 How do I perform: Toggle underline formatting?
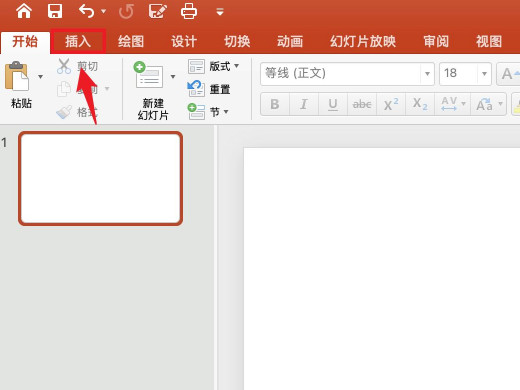[333, 104]
